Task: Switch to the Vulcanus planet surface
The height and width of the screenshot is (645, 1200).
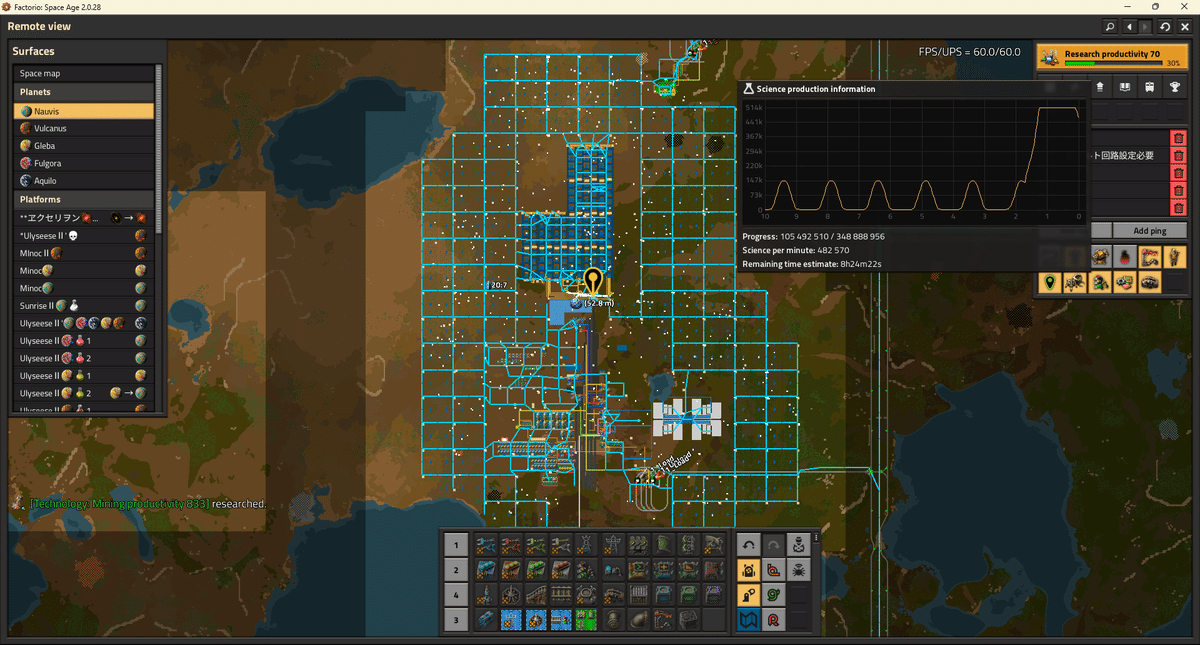Action: pos(84,128)
